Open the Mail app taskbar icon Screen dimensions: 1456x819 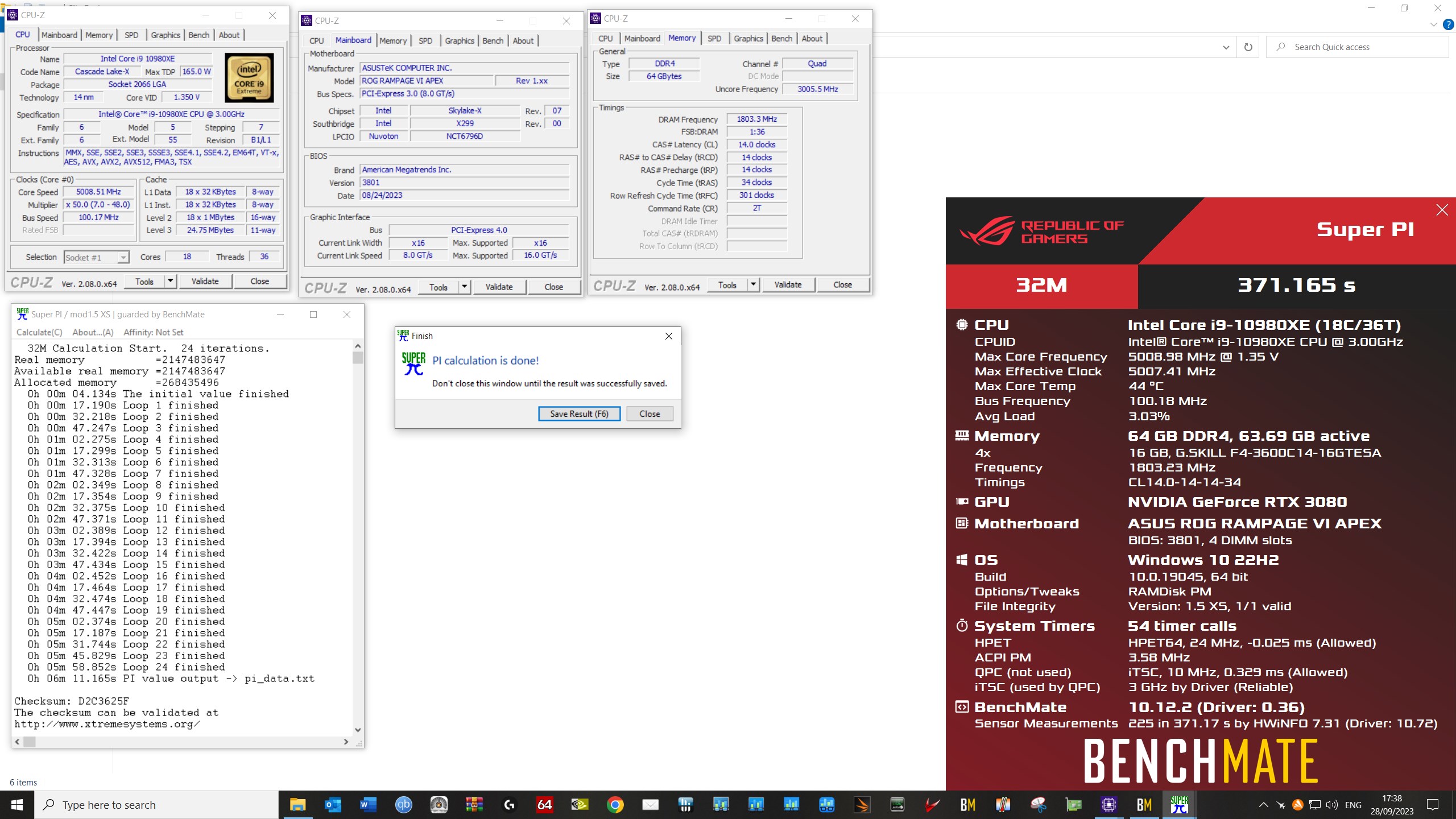tap(650, 805)
